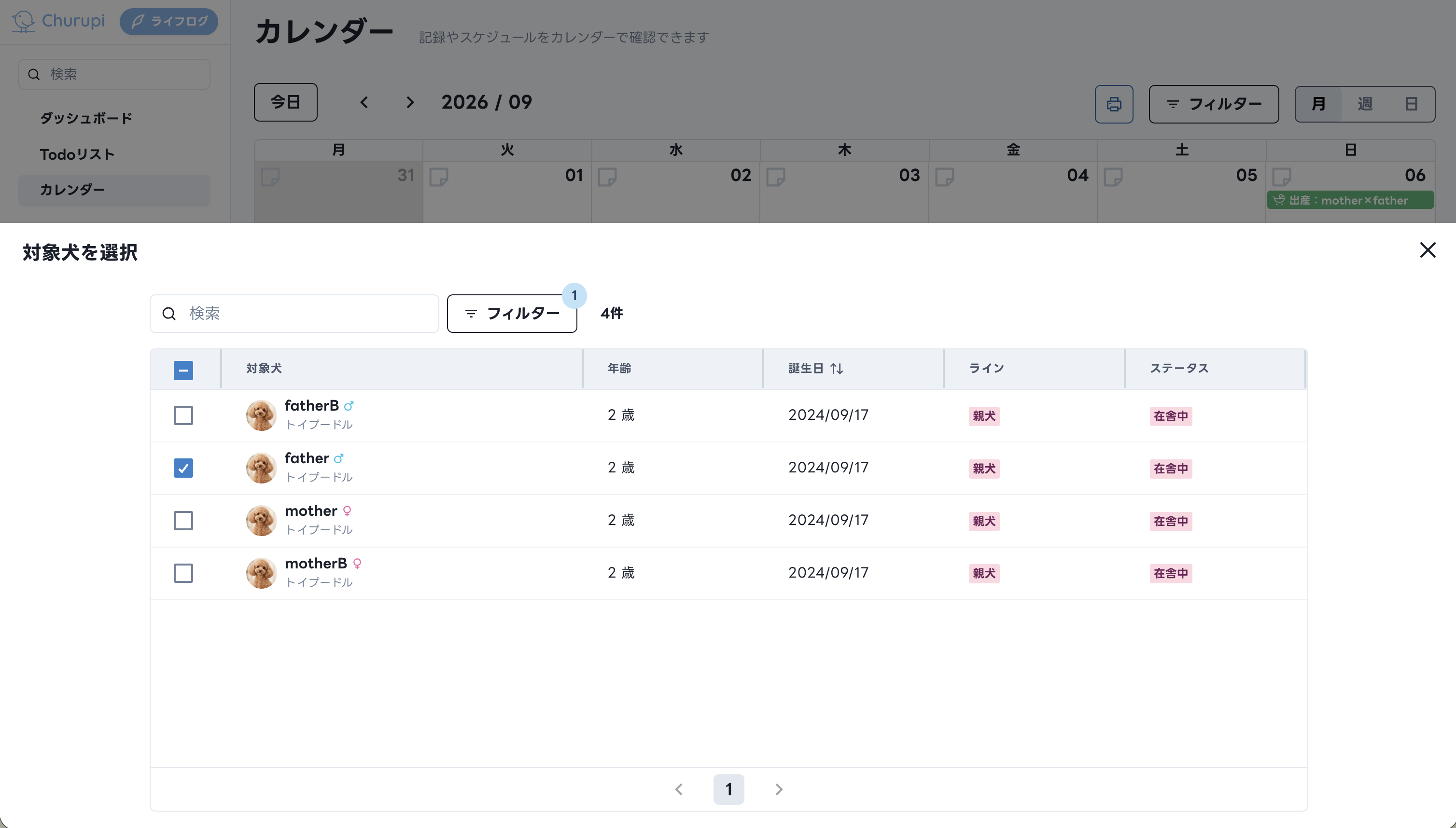Check the mother row checkbox
1456x828 pixels.
coord(183,521)
